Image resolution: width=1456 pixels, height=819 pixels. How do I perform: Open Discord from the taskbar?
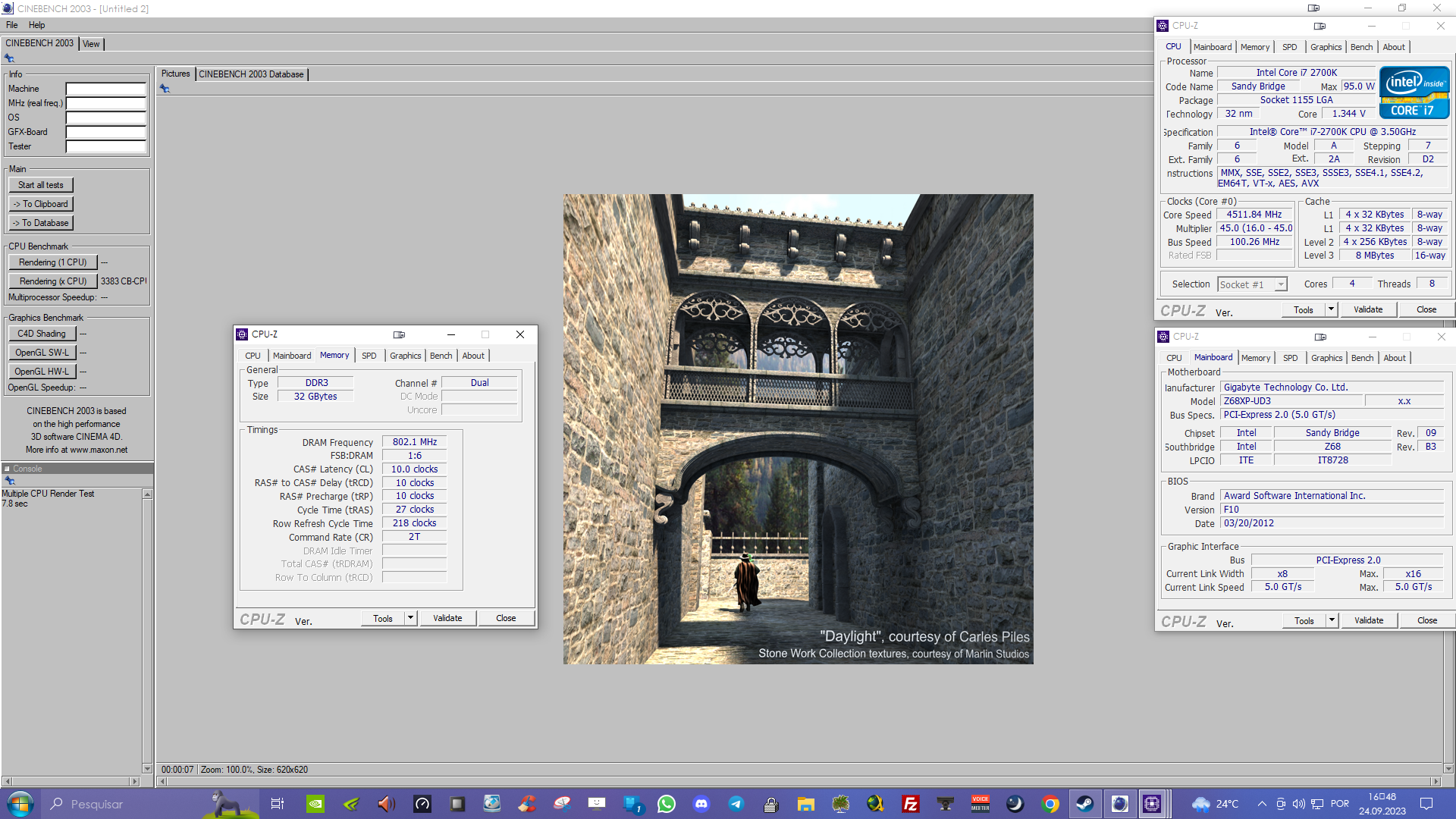(701, 804)
